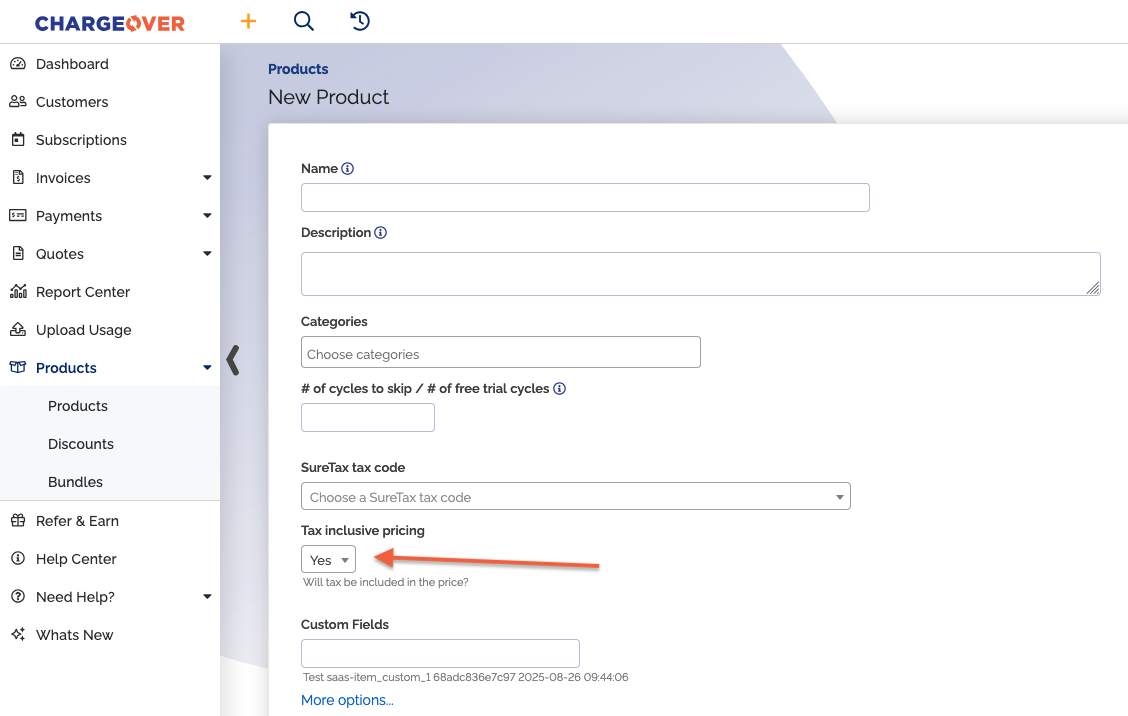
Task: Click the Description info icon
Action: (x=381, y=233)
